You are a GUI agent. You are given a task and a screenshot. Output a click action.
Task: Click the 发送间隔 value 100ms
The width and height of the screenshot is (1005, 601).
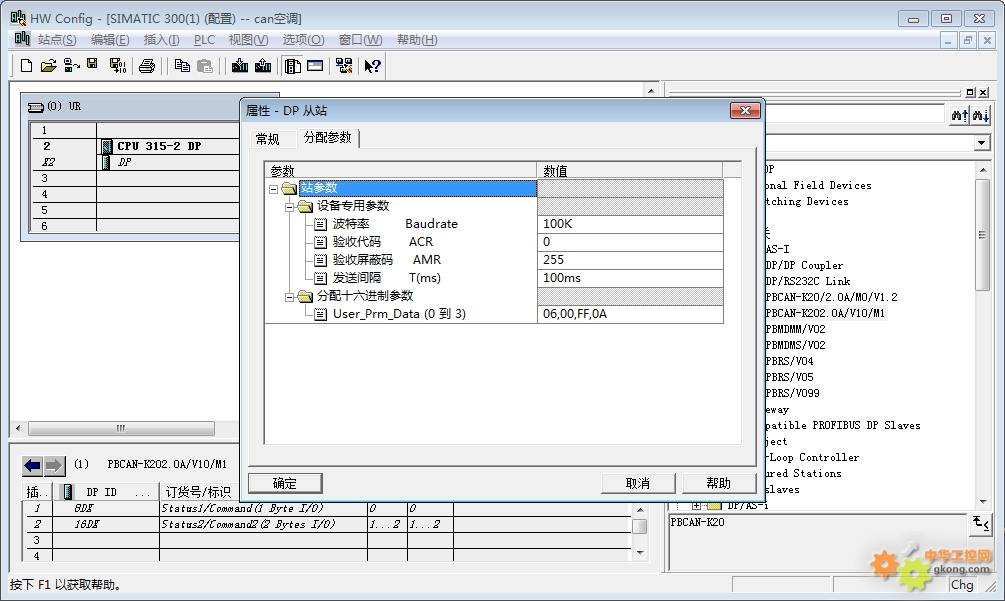point(630,278)
